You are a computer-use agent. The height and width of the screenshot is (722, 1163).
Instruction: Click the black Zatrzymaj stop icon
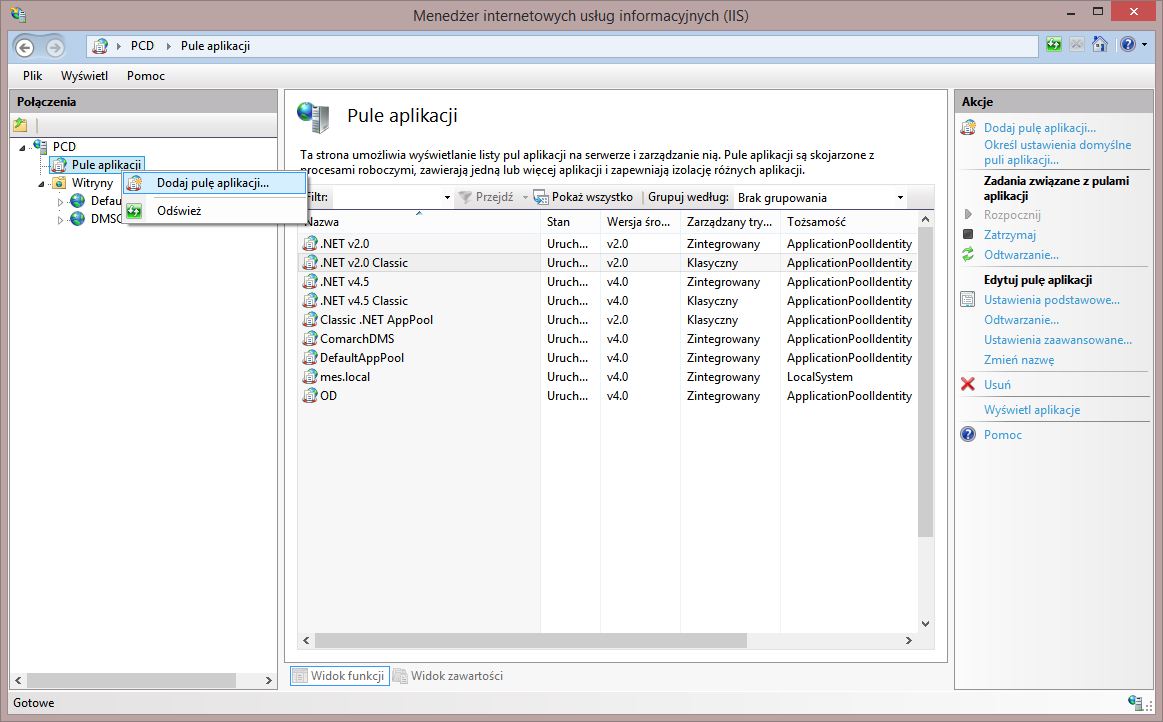click(x=968, y=234)
